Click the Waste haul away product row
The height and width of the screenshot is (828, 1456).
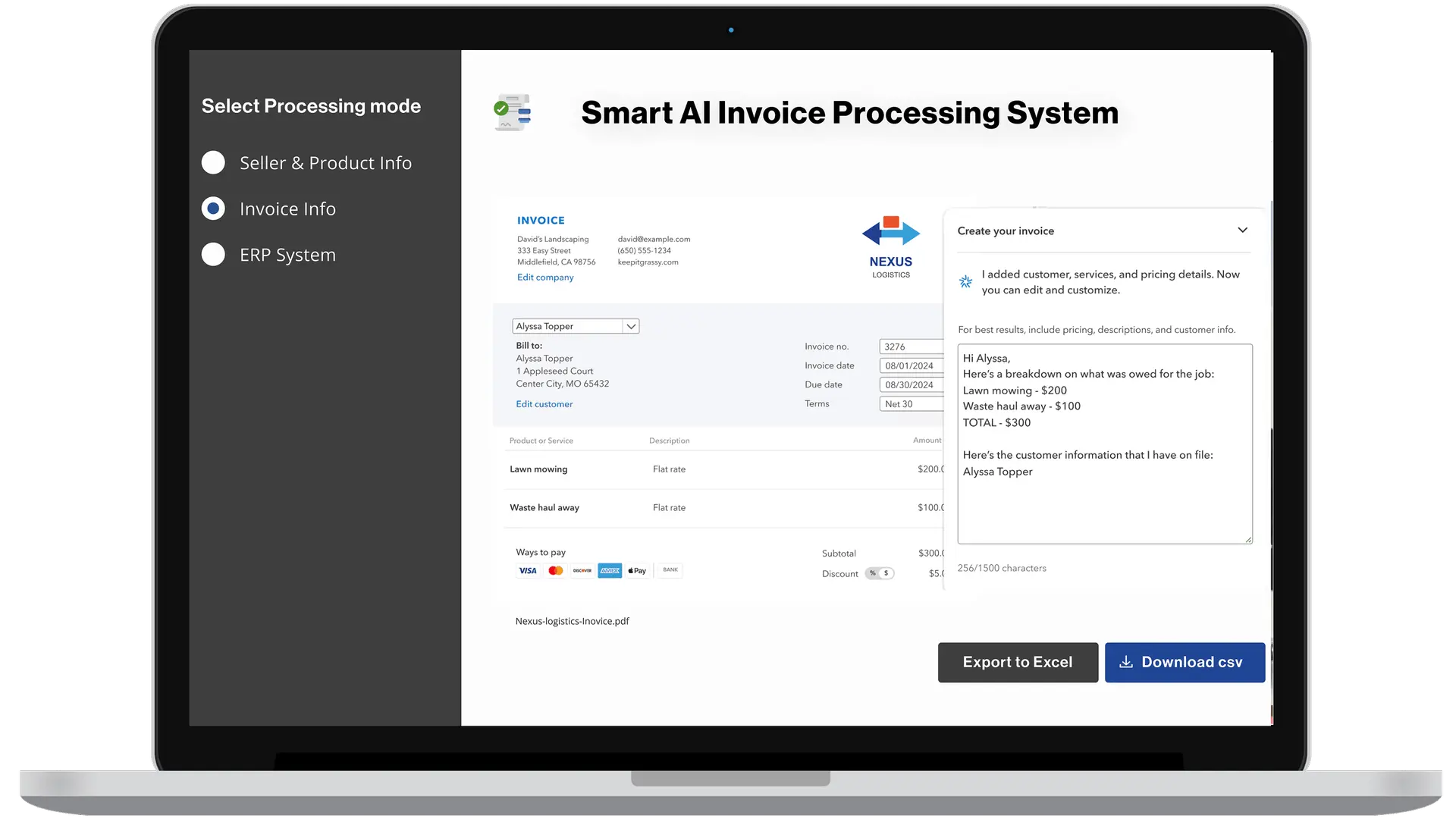click(x=724, y=508)
